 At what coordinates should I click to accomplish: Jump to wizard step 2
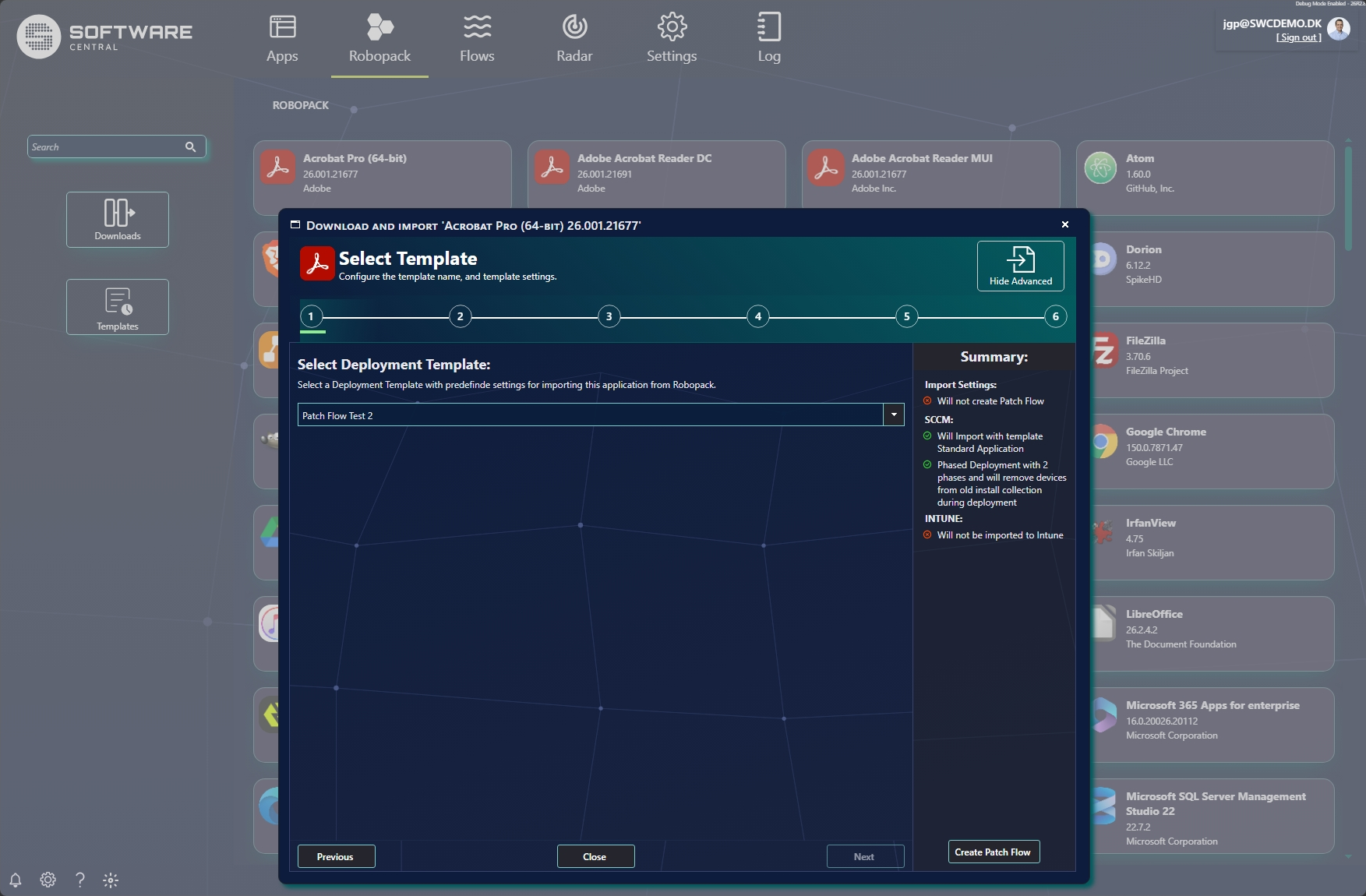(460, 316)
